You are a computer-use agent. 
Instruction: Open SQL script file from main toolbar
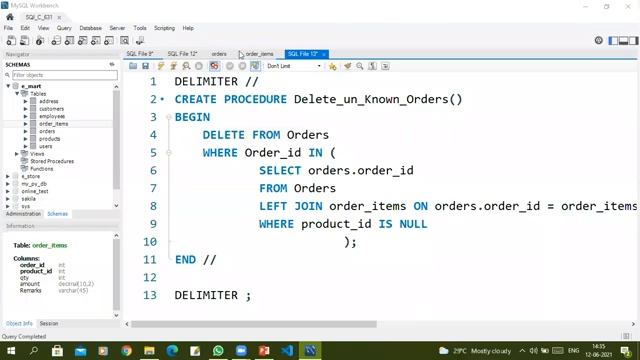coord(24,40)
